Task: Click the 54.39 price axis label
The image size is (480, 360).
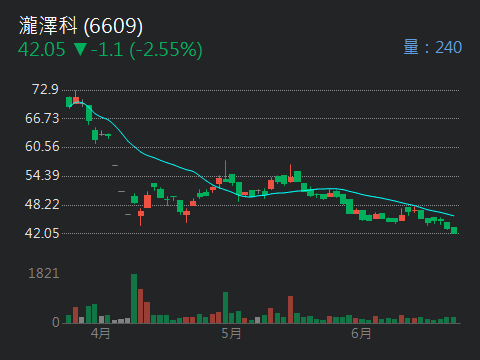Action: coord(42,175)
